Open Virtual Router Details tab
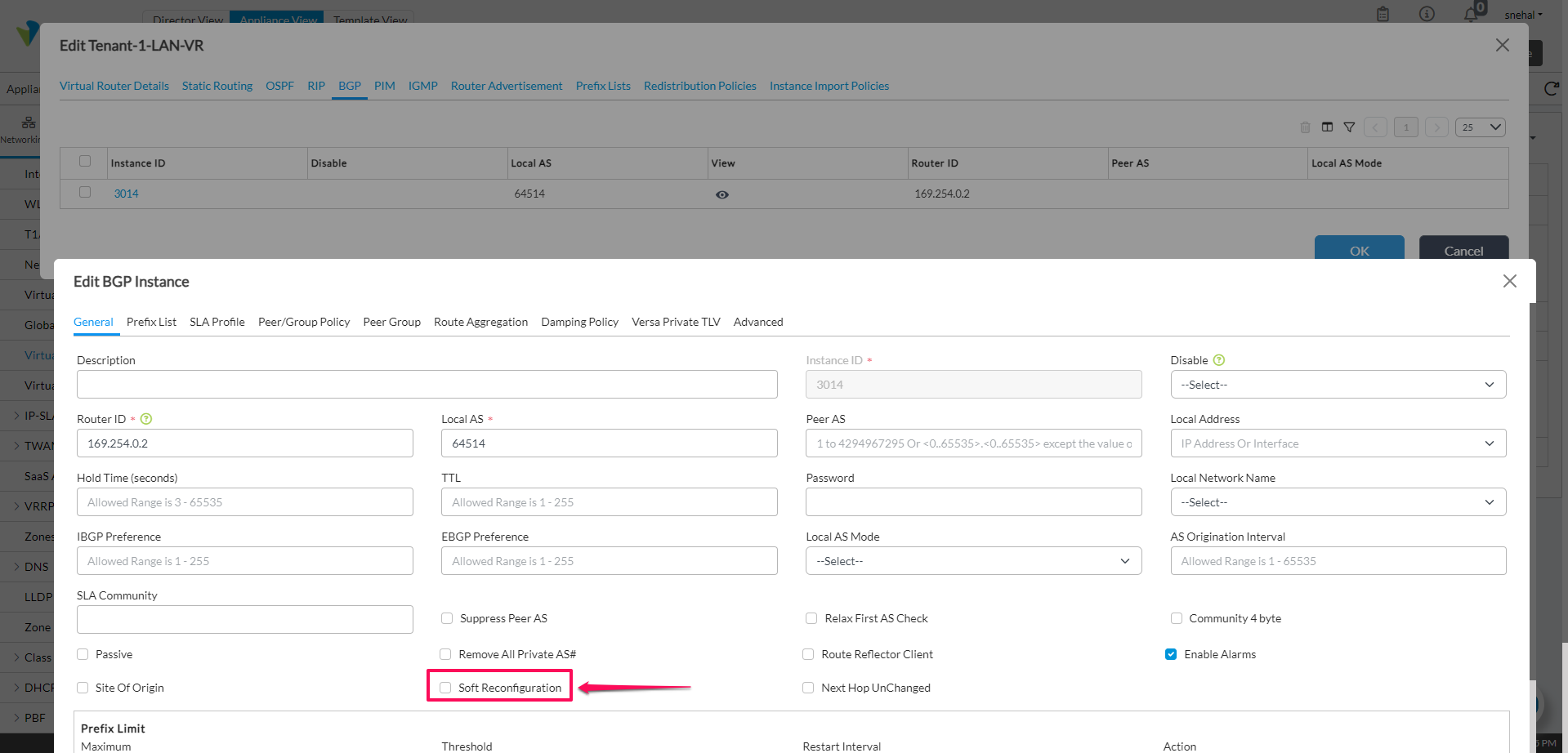Image resolution: width=1568 pixels, height=753 pixels. pyautogui.click(x=114, y=86)
